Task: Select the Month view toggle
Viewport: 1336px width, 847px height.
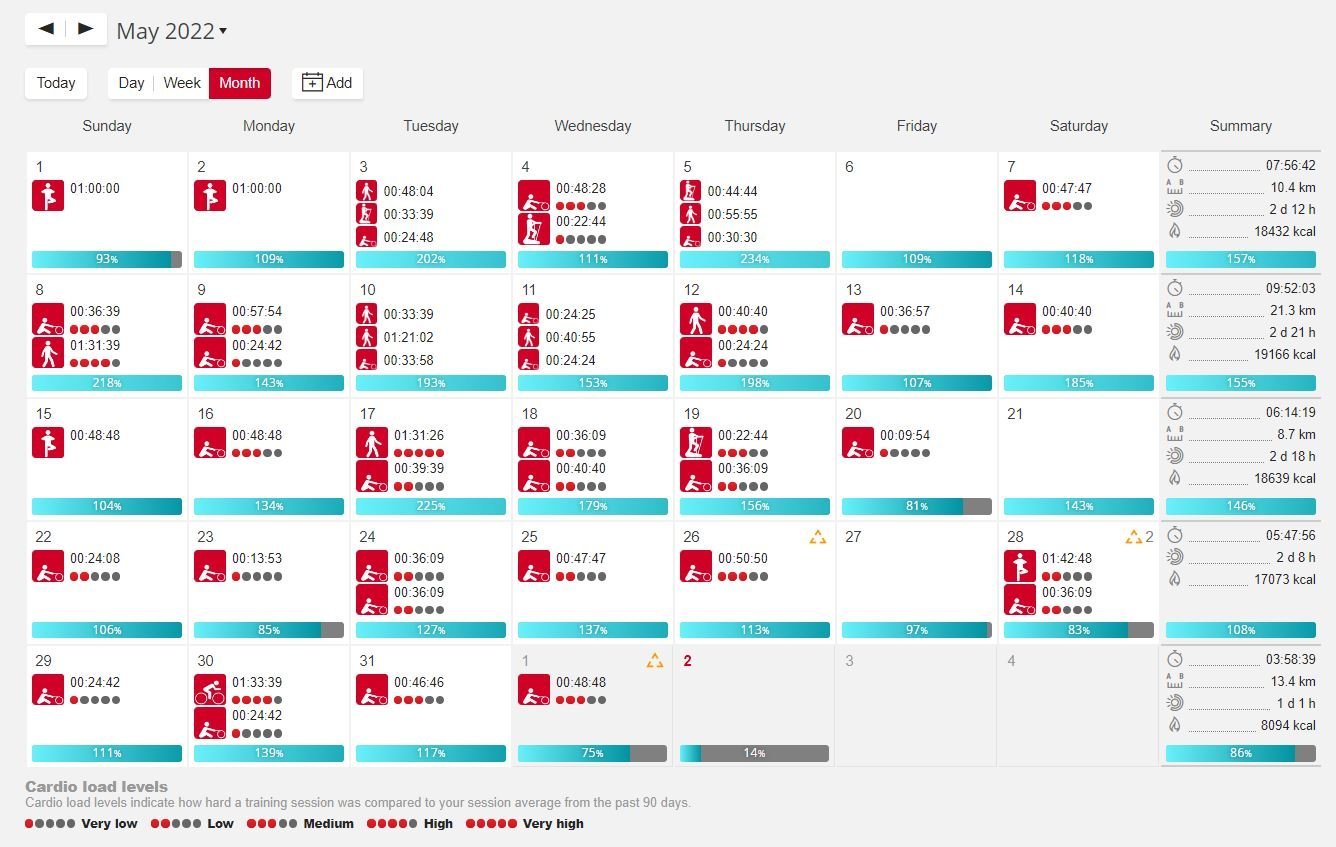Action: click(240, 83)
